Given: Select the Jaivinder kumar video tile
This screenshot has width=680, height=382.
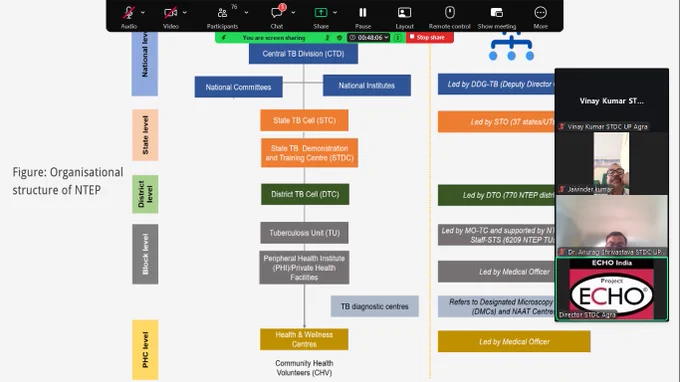Looking at the screenshot, I should (x=611, y=163).
